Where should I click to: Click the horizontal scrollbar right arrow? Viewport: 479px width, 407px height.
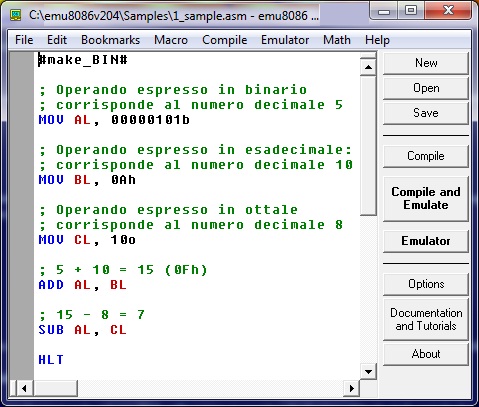coord(352,388)
